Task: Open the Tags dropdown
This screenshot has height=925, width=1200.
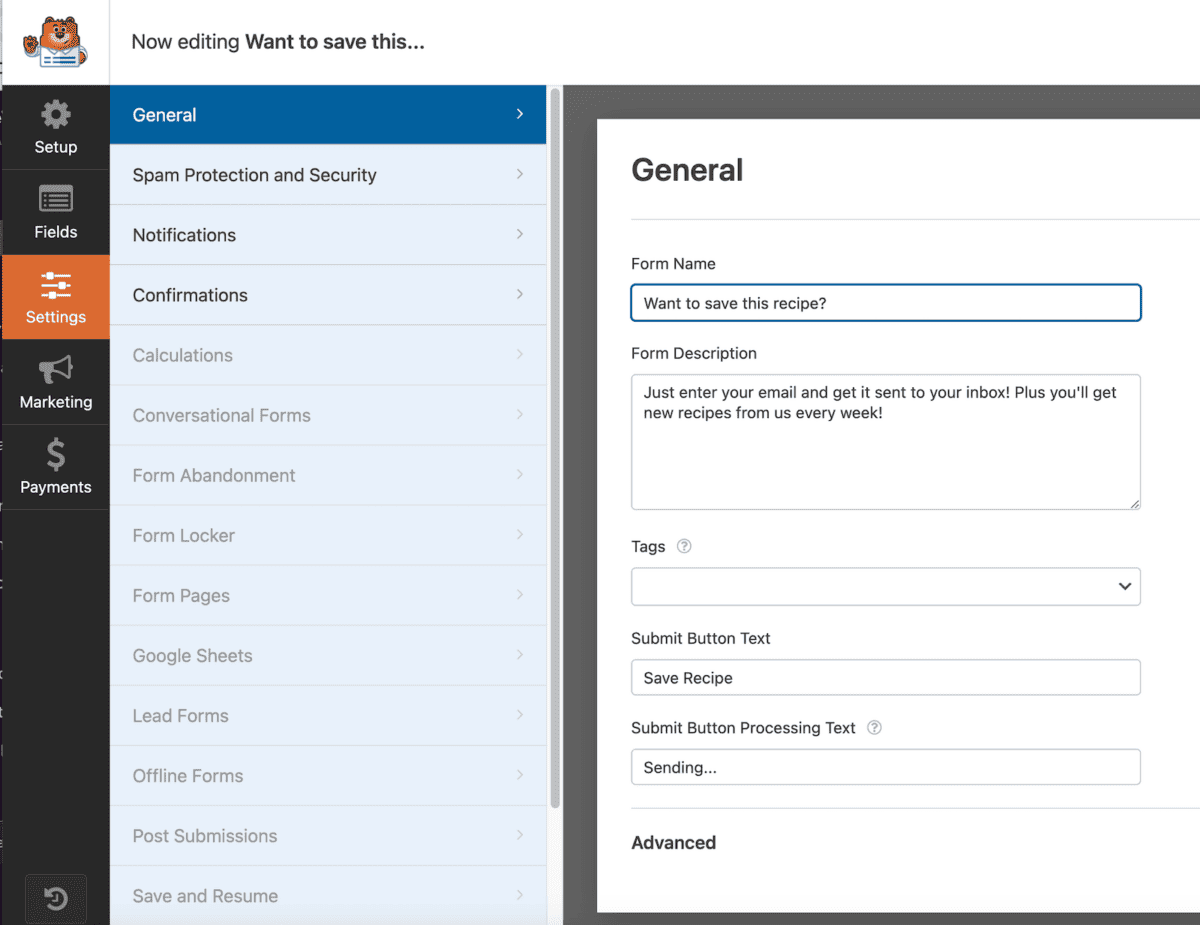Action: pos(885,586)
